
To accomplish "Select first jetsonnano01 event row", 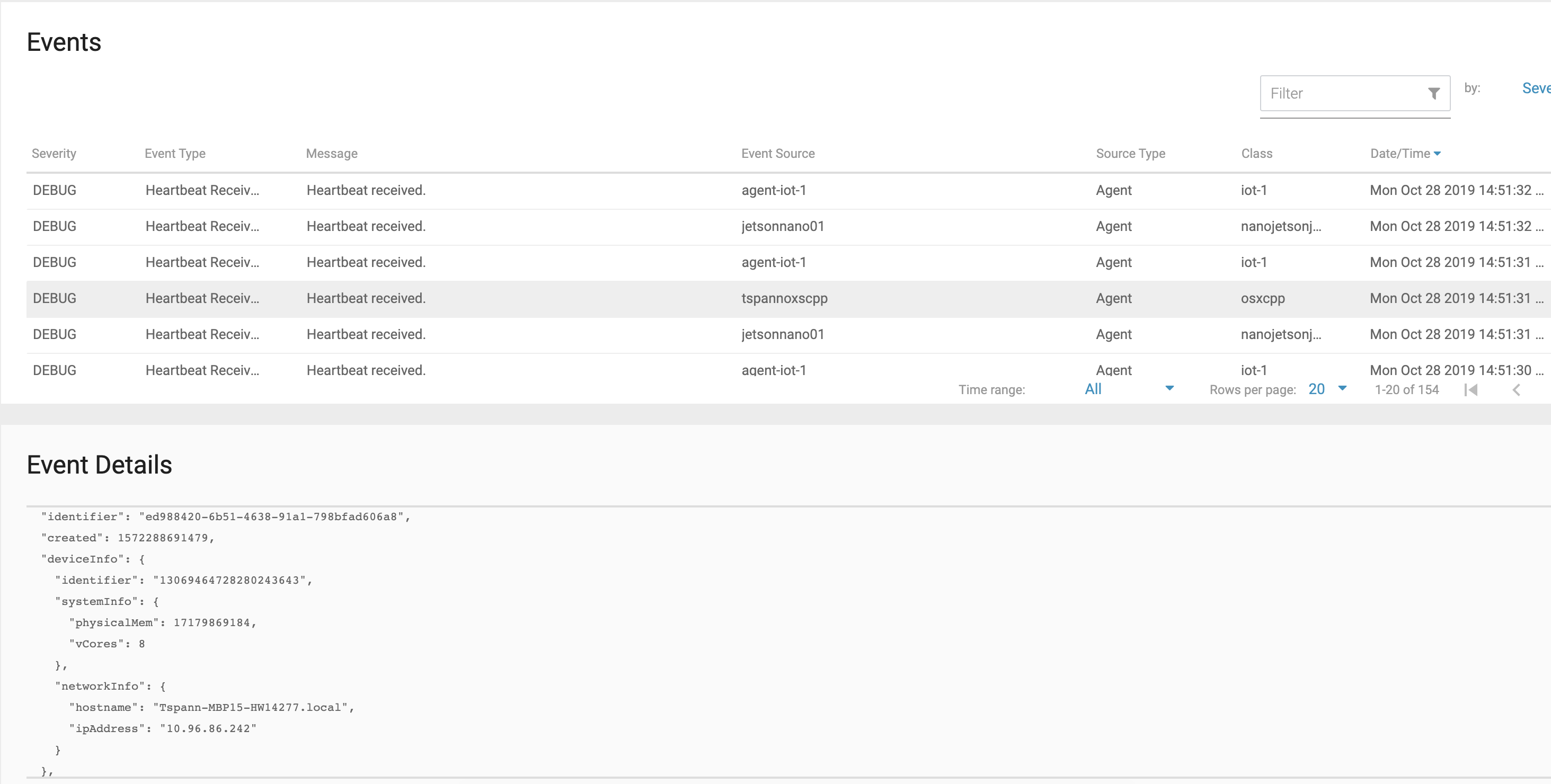I will (x=782, y=226).
